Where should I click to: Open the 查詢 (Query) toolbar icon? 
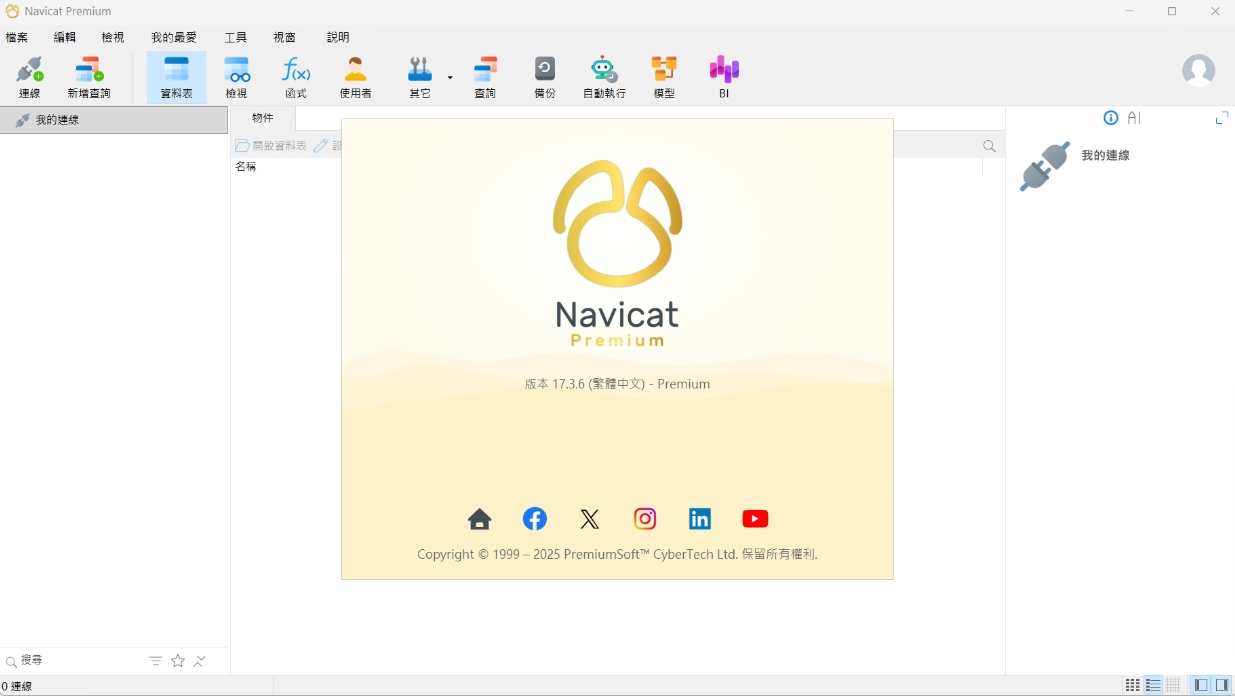click(x=485, y=77)
